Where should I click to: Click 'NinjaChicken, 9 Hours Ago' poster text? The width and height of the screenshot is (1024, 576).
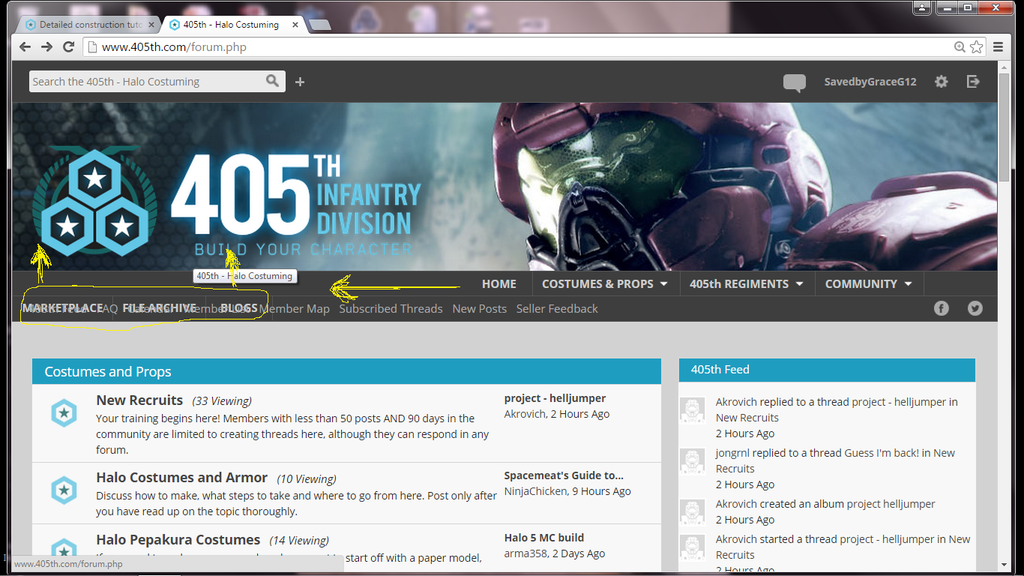click(567, 491)
